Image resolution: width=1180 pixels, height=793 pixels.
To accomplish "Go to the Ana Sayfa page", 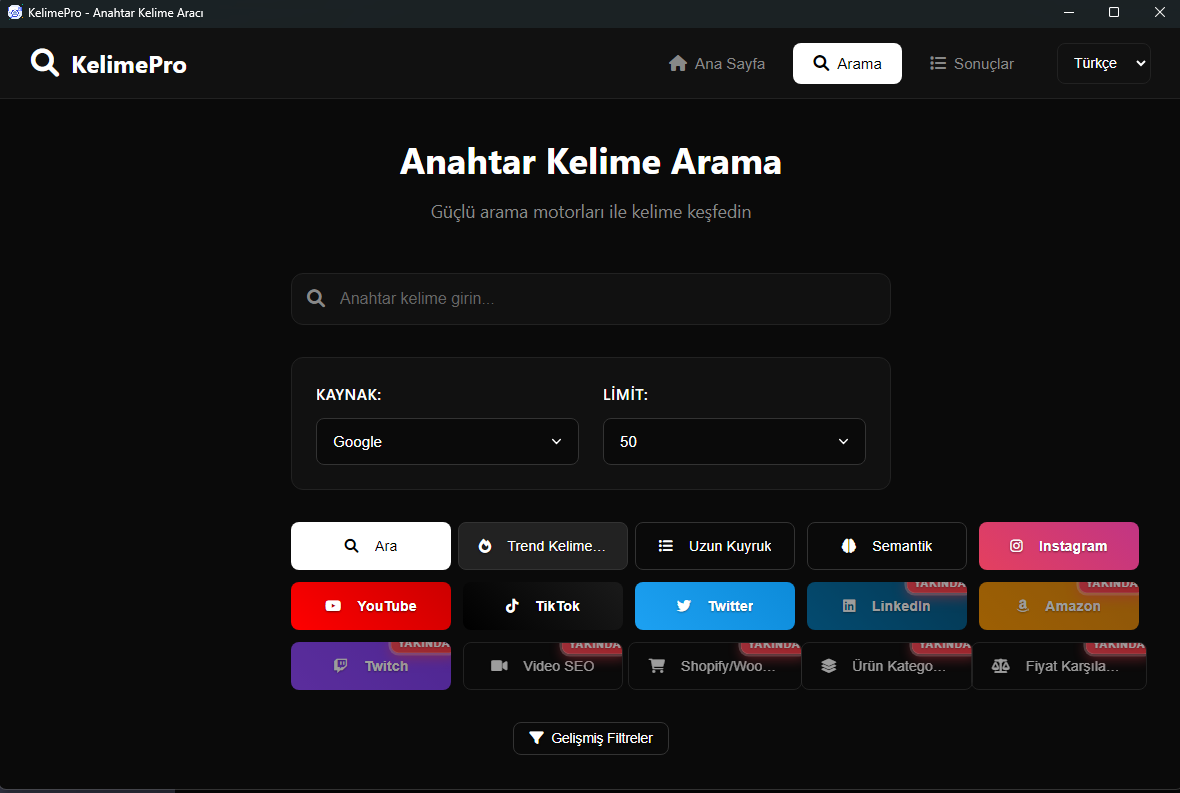I will click(x=716, y=64).
